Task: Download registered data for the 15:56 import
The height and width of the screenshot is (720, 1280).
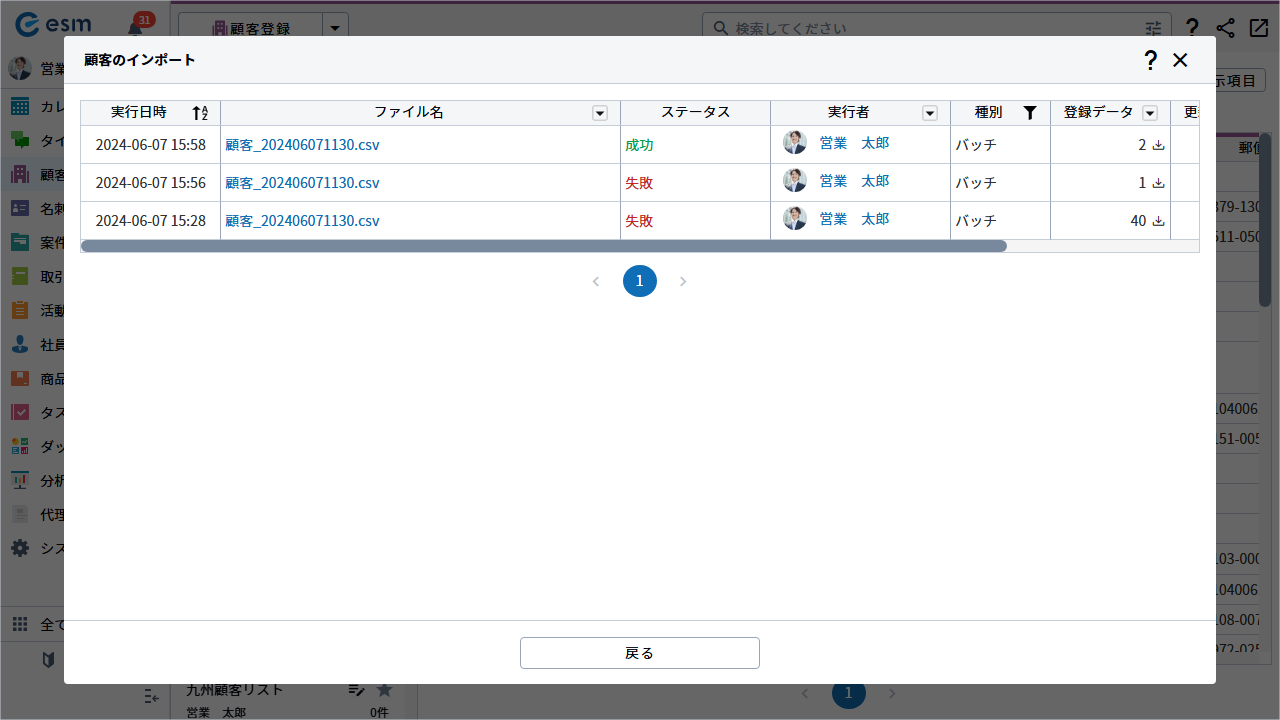Action: [1159, 183]
